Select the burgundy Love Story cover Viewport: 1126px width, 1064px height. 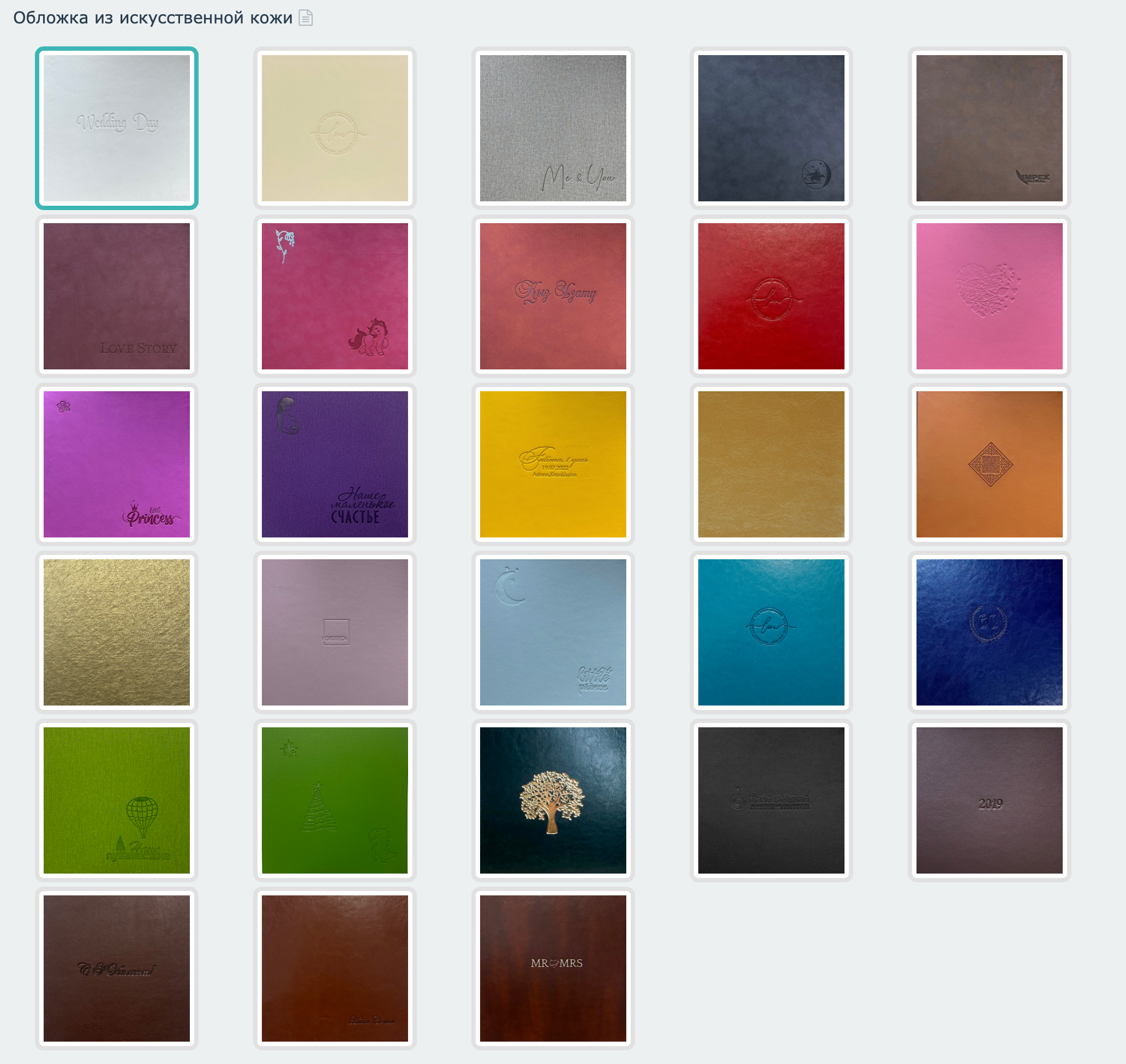[117, 296]
